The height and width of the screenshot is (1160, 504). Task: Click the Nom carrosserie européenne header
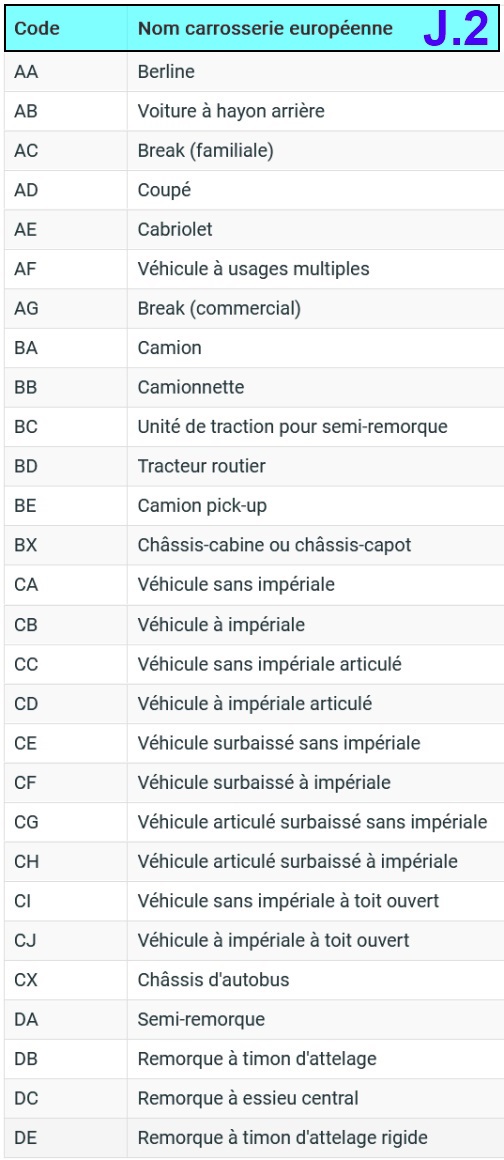pyautogui.click(x=266, y=29)
